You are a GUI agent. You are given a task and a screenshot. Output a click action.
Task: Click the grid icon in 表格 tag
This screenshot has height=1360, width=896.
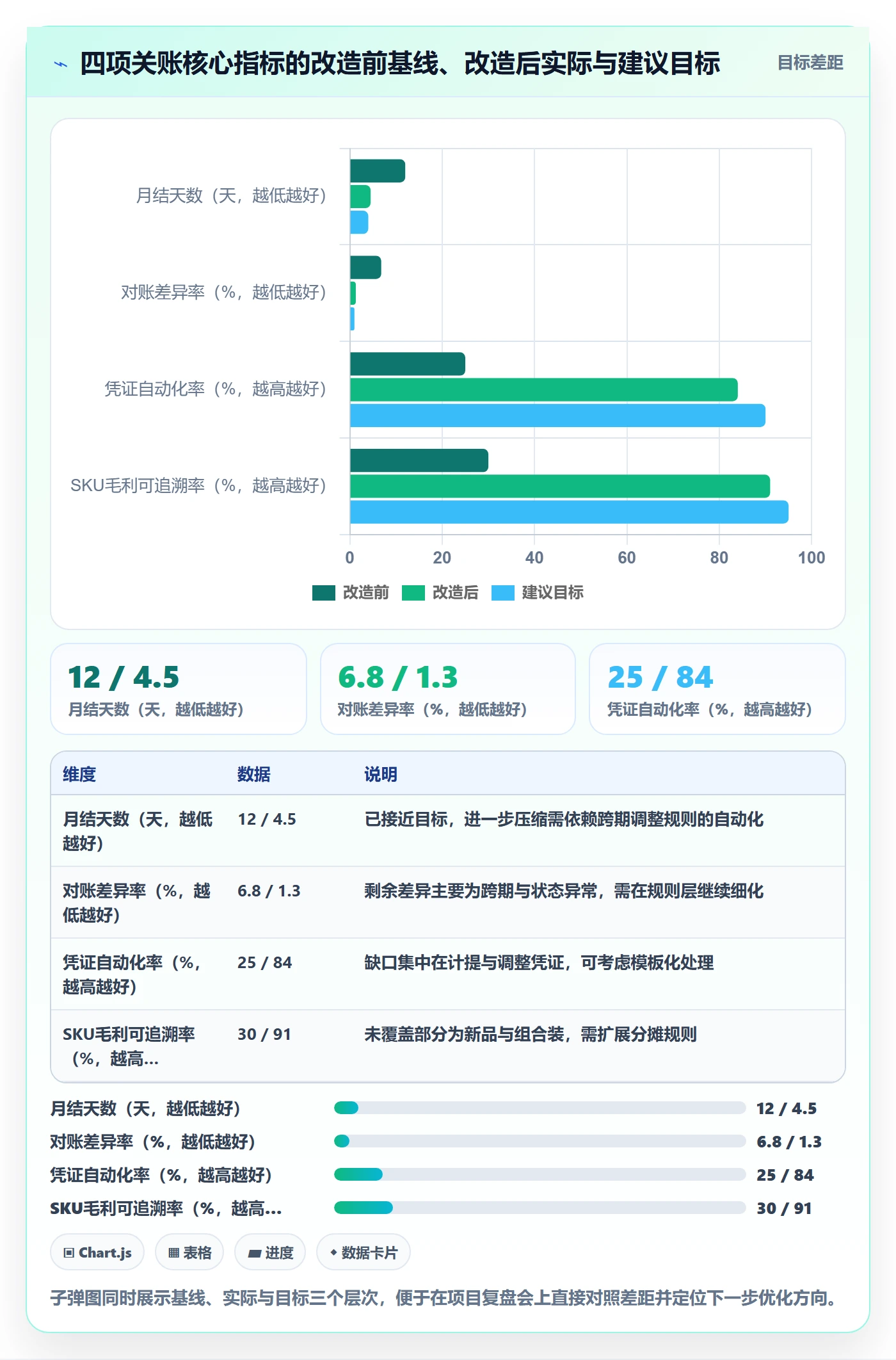[173, 1253]
